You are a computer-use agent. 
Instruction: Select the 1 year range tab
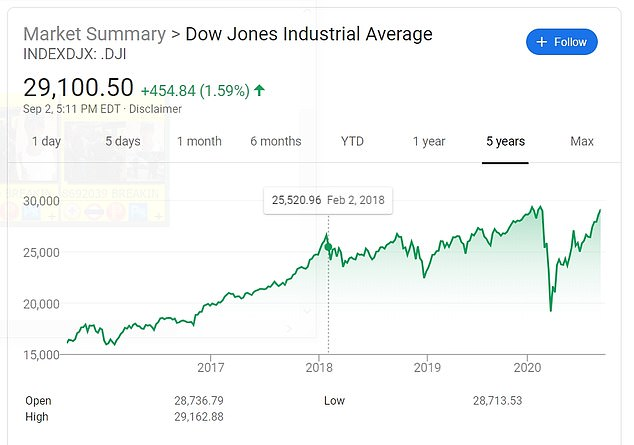(429, 141)
